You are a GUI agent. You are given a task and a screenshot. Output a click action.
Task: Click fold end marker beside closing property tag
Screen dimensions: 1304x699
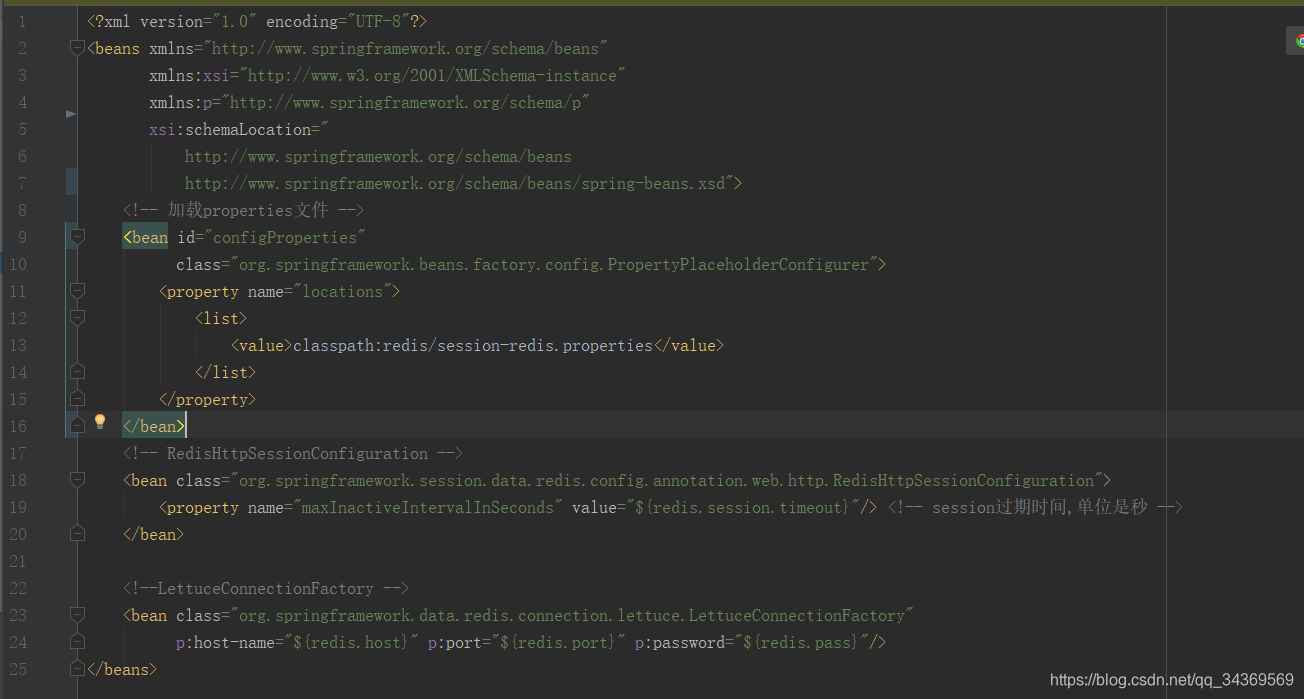(x=77, y=399)
